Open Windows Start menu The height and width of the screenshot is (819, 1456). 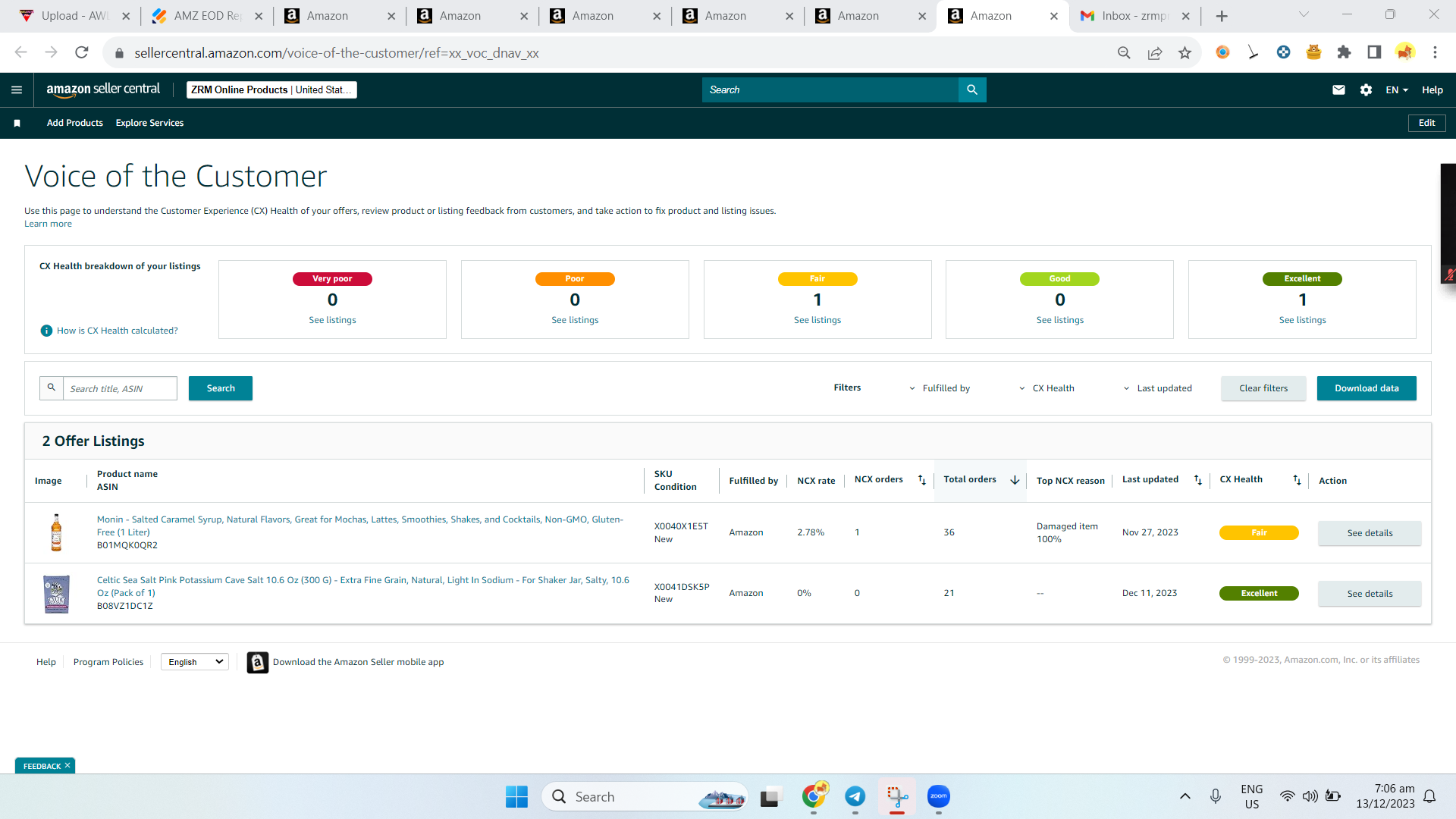point(516,796)
